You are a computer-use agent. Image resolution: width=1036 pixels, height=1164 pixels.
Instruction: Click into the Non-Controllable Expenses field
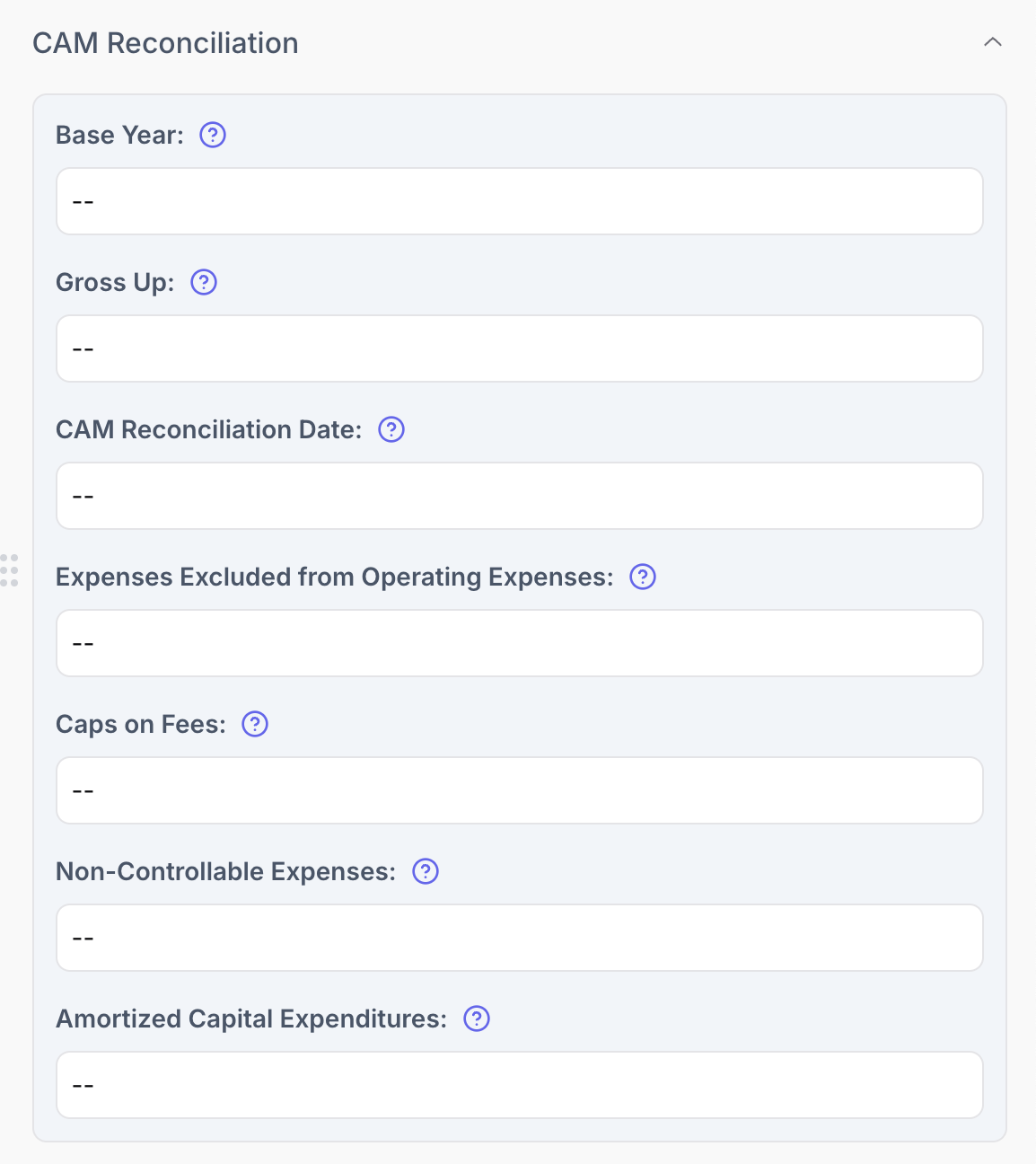tap(519, 938)
